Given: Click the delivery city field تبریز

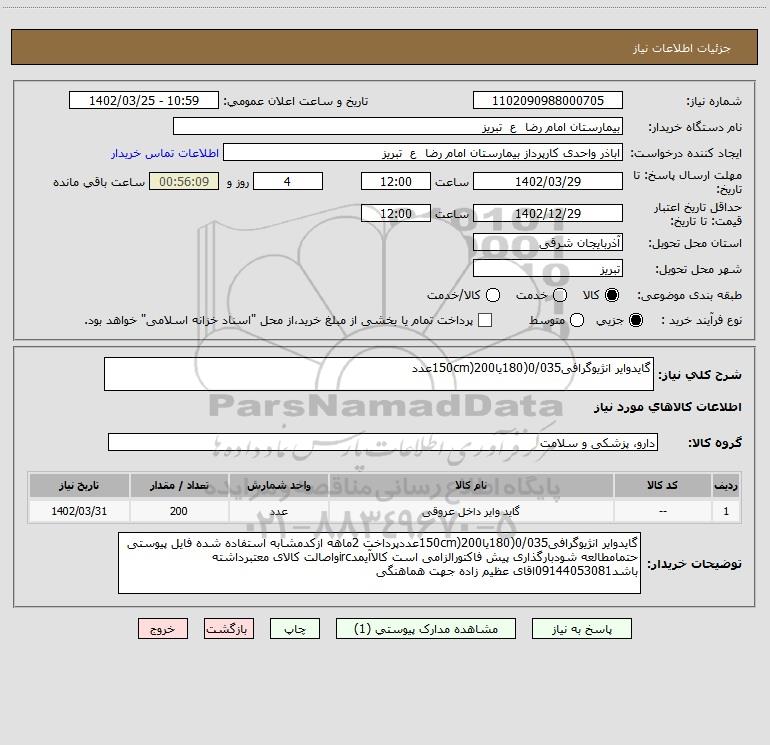Looking at the screenshot, I should (548, 268).
